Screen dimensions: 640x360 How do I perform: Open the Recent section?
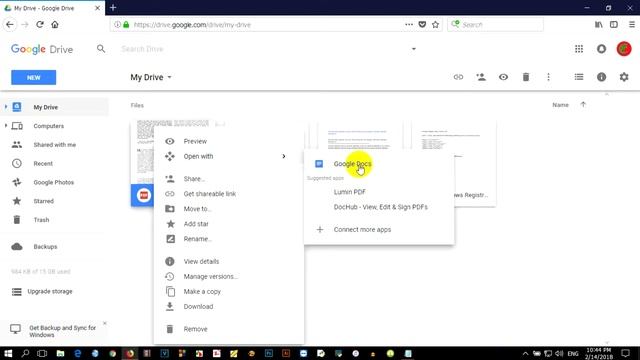click(x=43, y=164)
